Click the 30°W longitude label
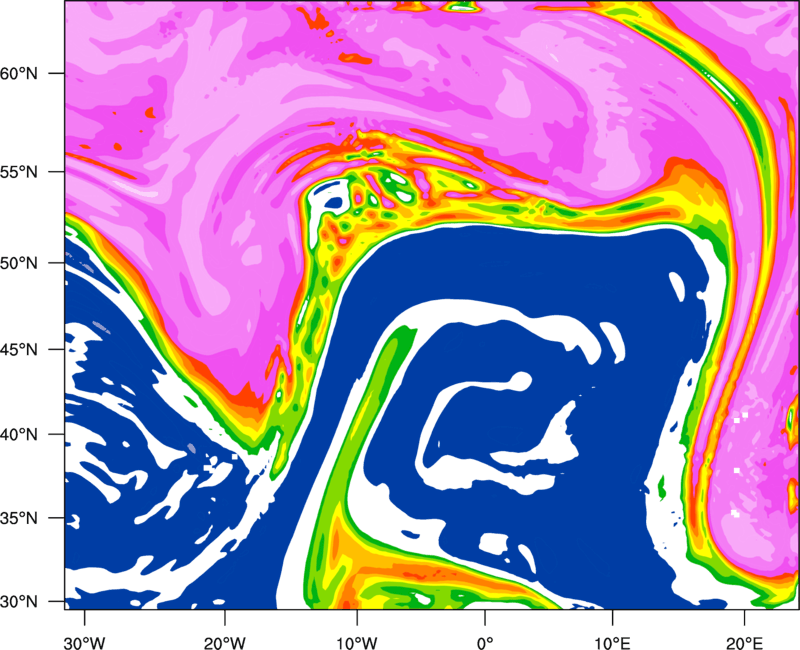800x650 pixels. pos(84,643)
